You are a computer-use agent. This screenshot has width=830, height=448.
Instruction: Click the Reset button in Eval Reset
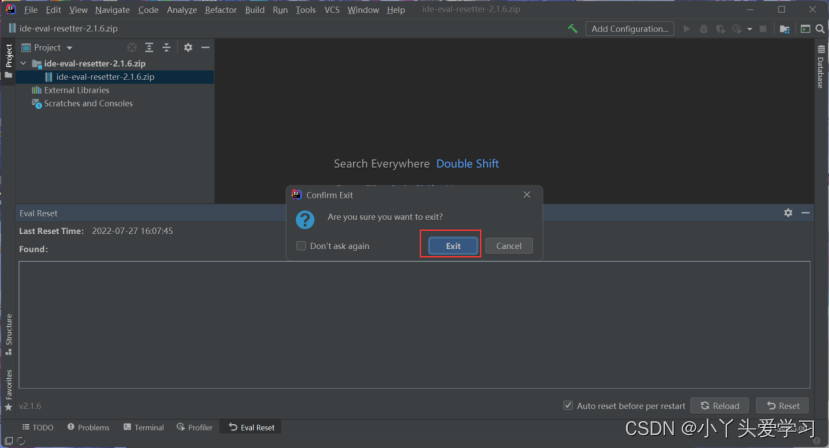(x=783, y=406)
